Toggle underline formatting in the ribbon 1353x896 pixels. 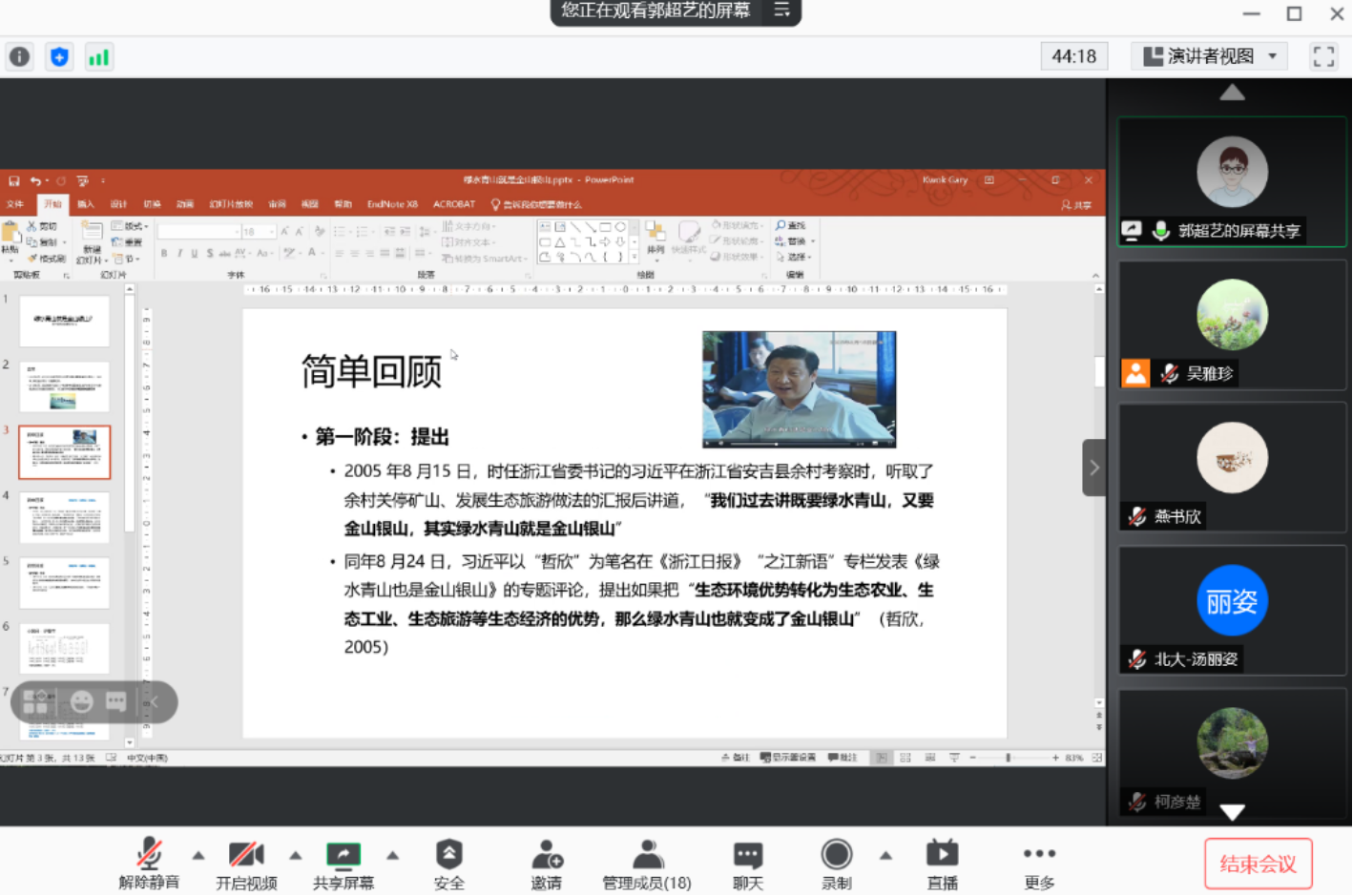194,251
